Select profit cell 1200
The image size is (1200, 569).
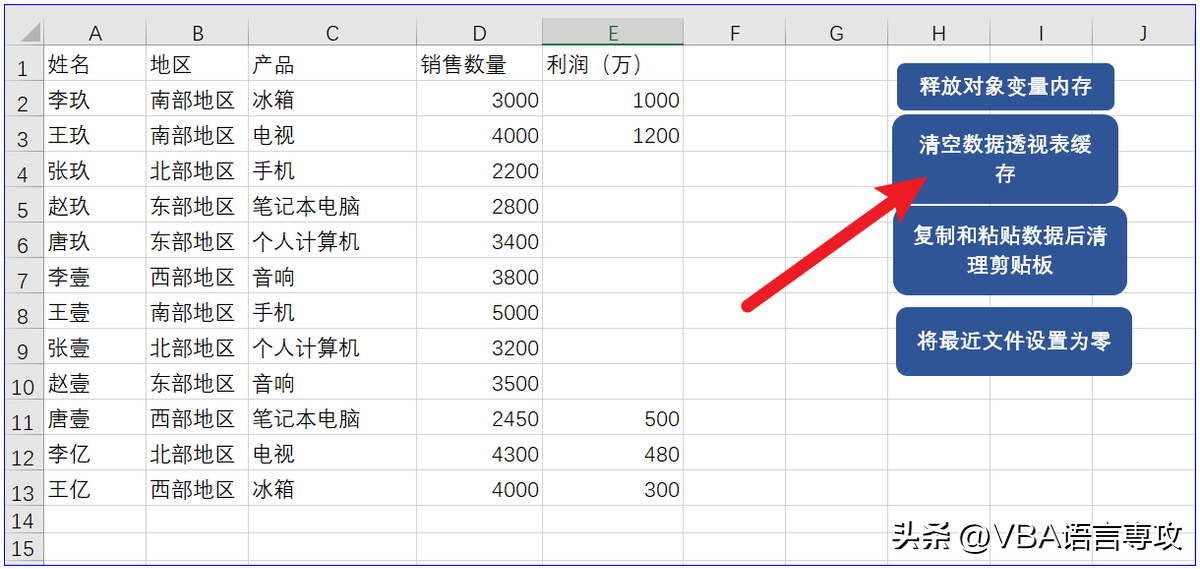[x=613, y=136]
